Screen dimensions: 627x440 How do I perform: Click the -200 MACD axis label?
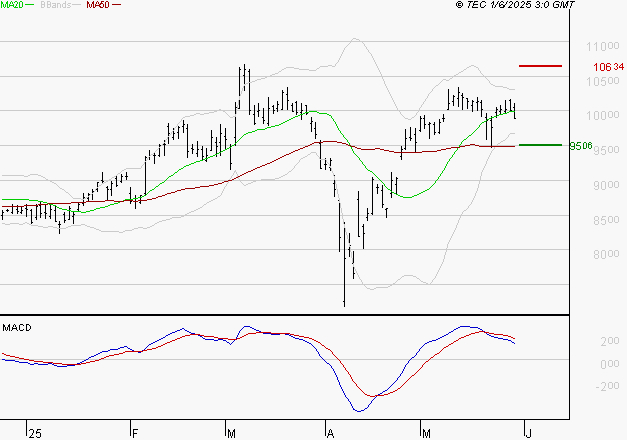point(580,386)
